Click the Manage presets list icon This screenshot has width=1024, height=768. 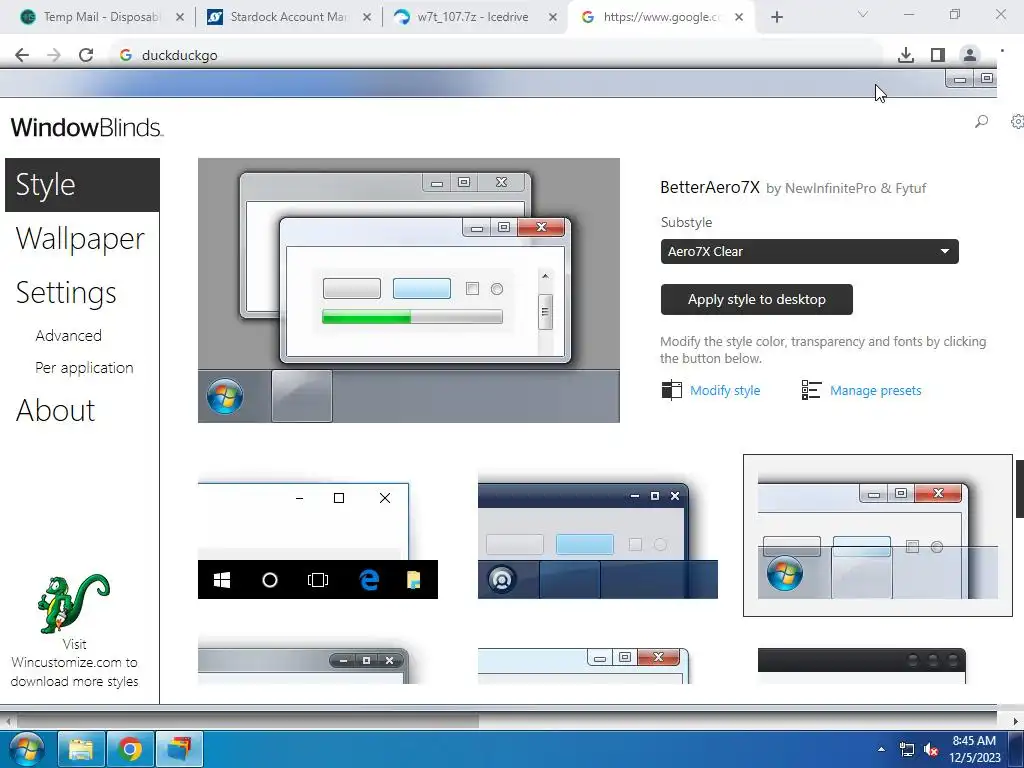(x=811, y=390)
